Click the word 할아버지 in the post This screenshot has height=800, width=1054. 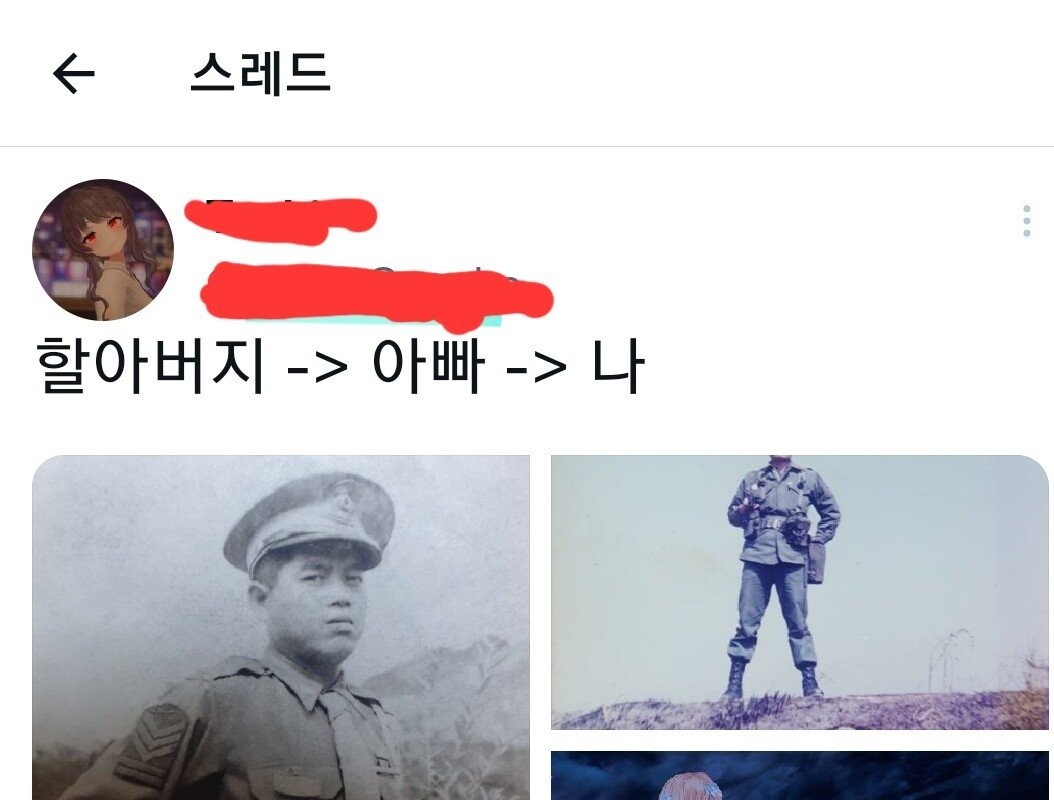pos(149,366)
